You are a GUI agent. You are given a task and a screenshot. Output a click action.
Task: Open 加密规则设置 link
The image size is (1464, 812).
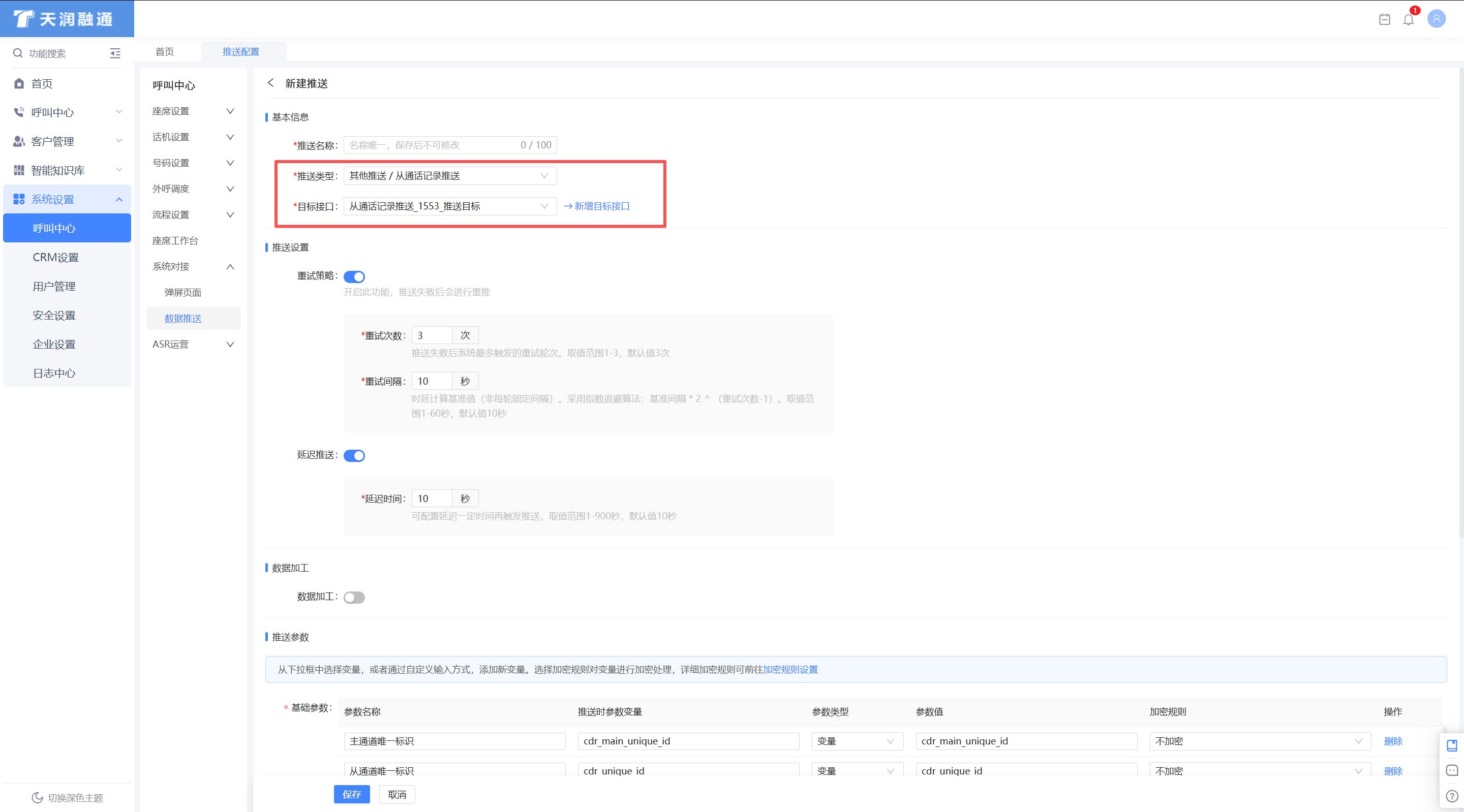790,669
